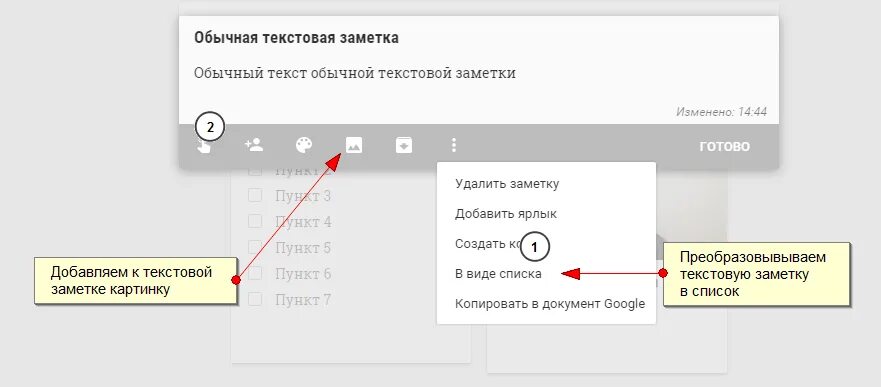Click the reminder finger icon in note toolbar

point(205,147)
